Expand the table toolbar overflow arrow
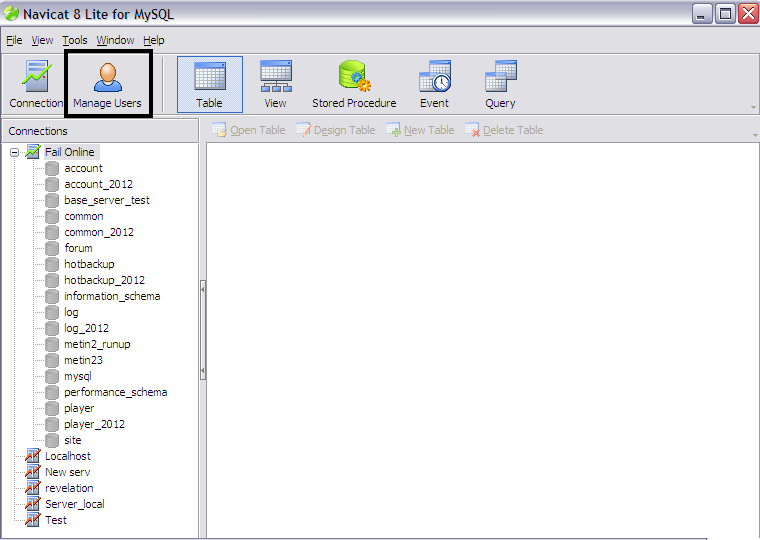This screenshot has width=760, height=540. (755, 135)
